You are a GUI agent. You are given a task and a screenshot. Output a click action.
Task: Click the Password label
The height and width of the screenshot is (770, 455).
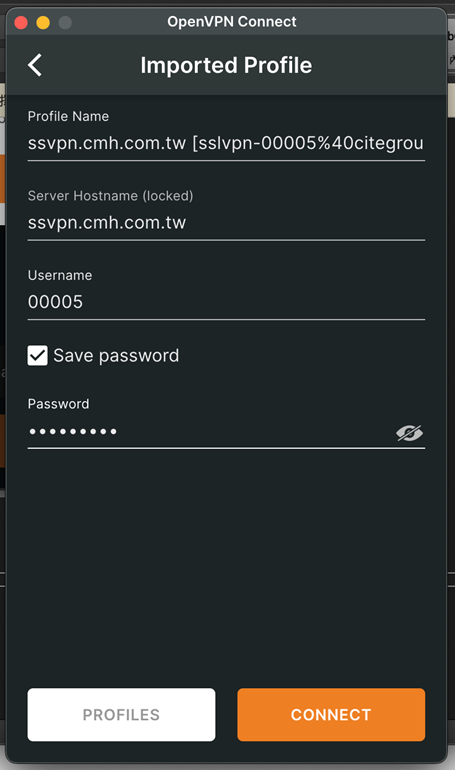[58, 404]
